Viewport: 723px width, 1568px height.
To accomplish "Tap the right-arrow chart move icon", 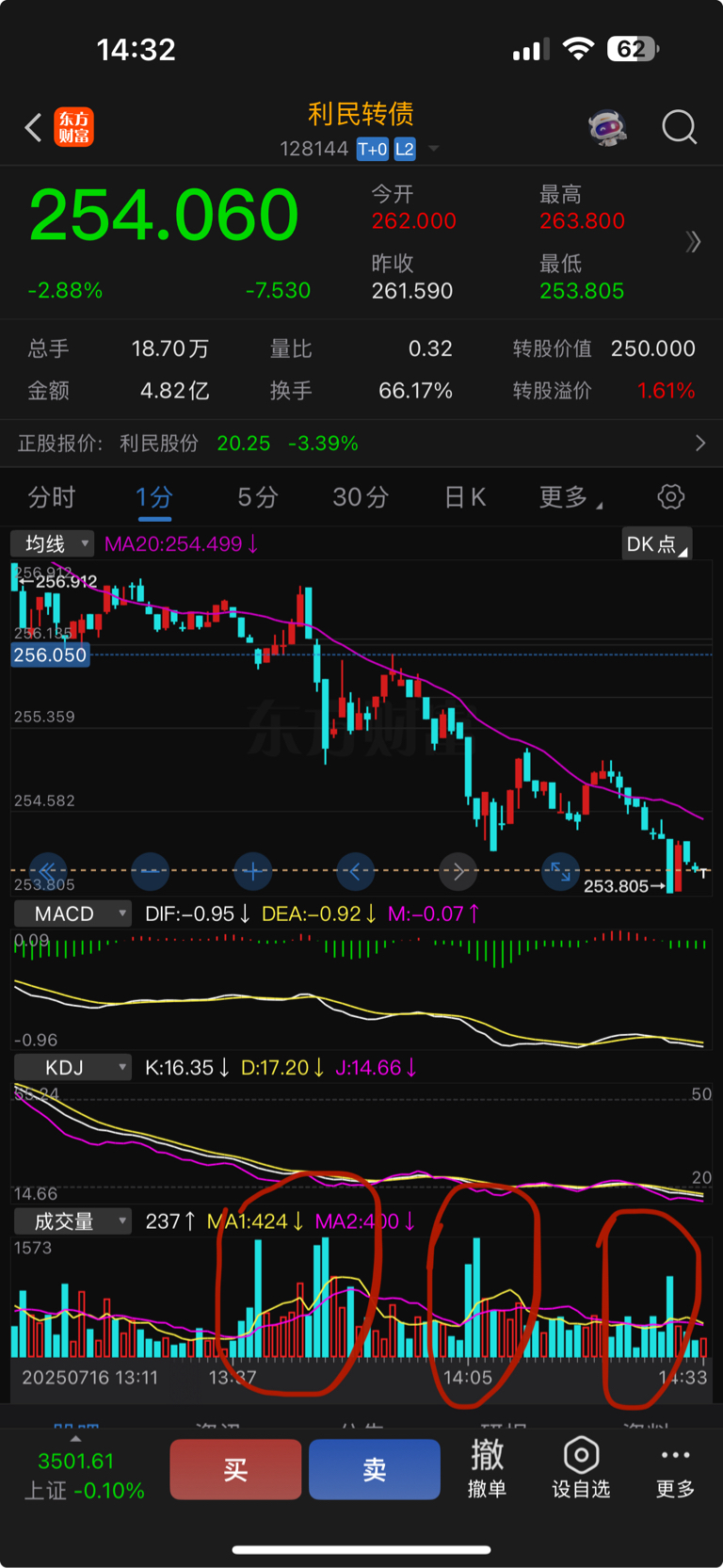I will [458, 871].
